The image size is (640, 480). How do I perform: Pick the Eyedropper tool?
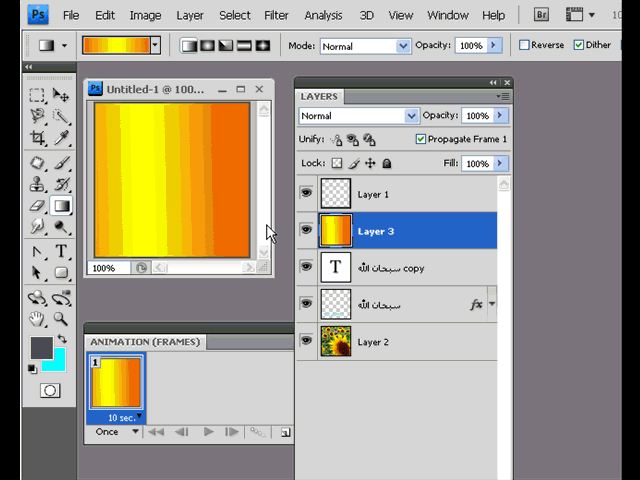click(x=61, y=139)
